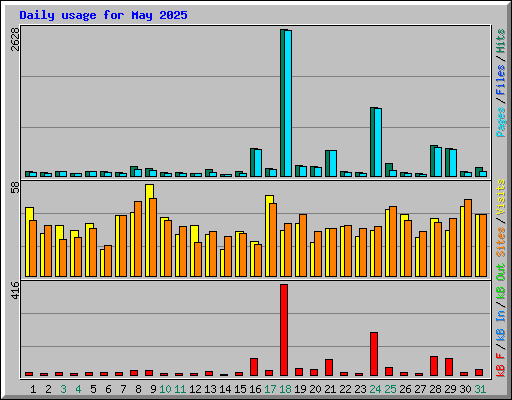Click the Sites legend label
Screen dimensions: 512x400
[x=501, y=242]
